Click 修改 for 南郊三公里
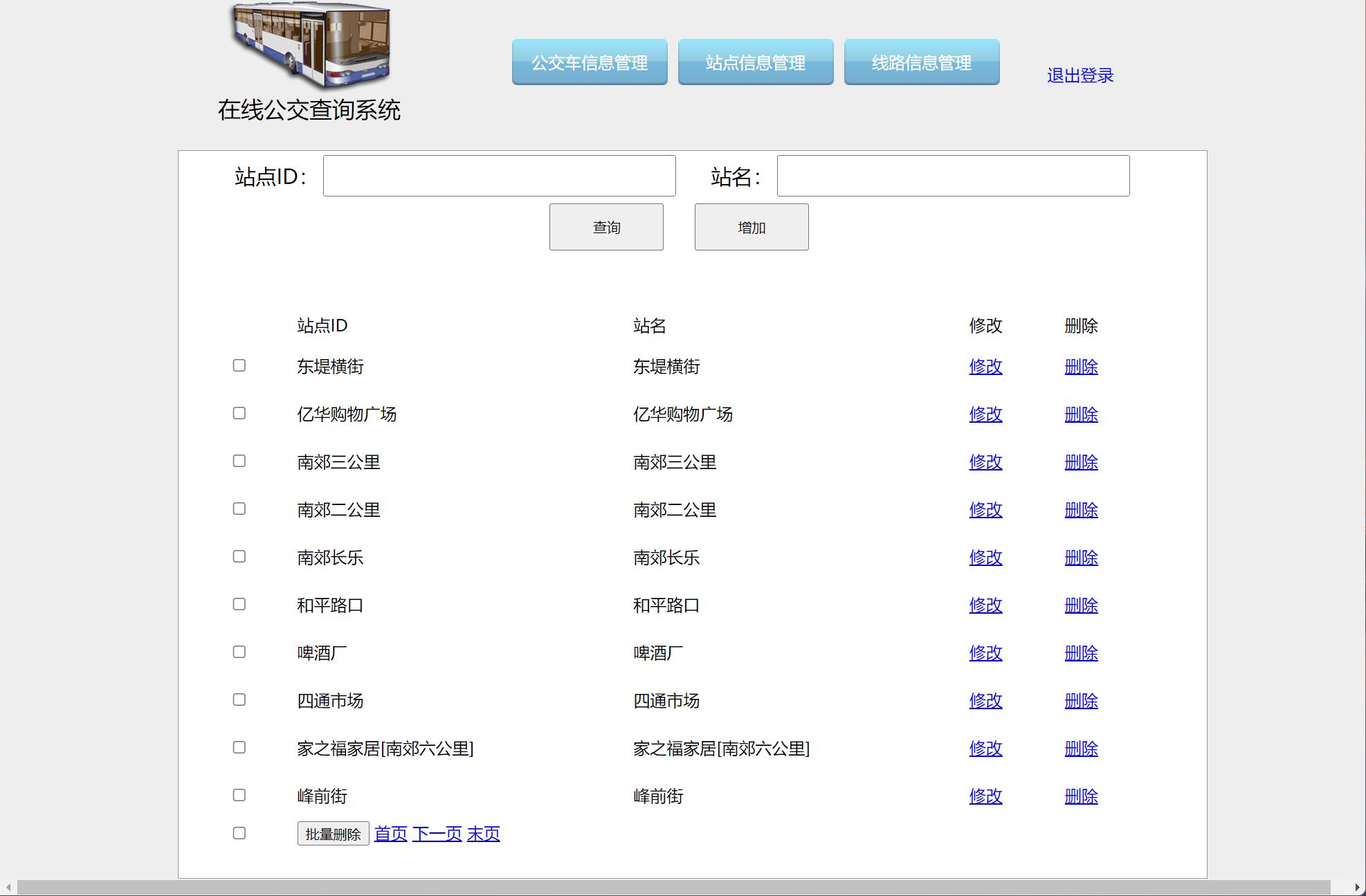Screen dimensions: 1366x896 (x=985, y=462)
